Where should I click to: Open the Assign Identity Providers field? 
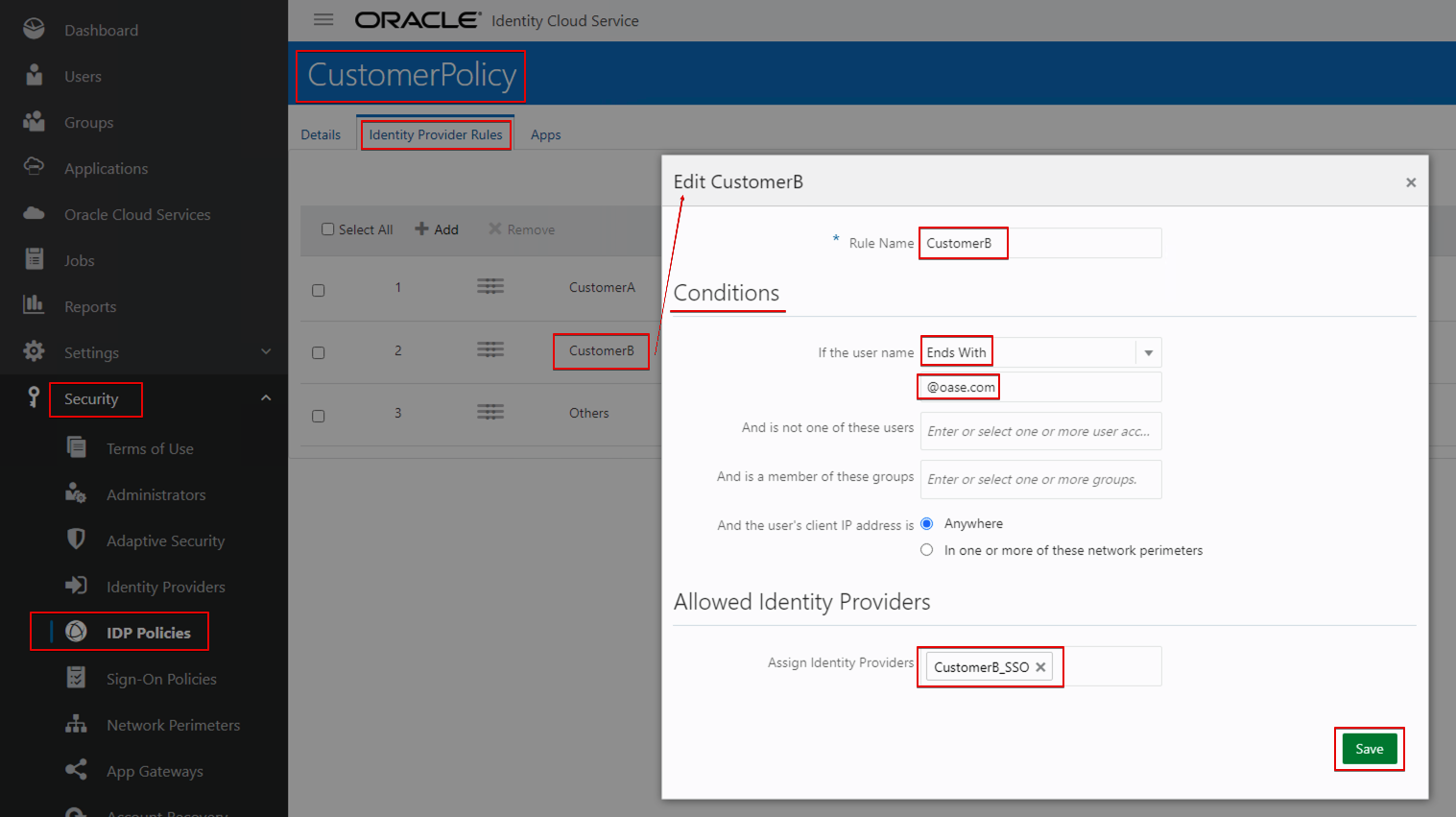[x=1040, y=666]
